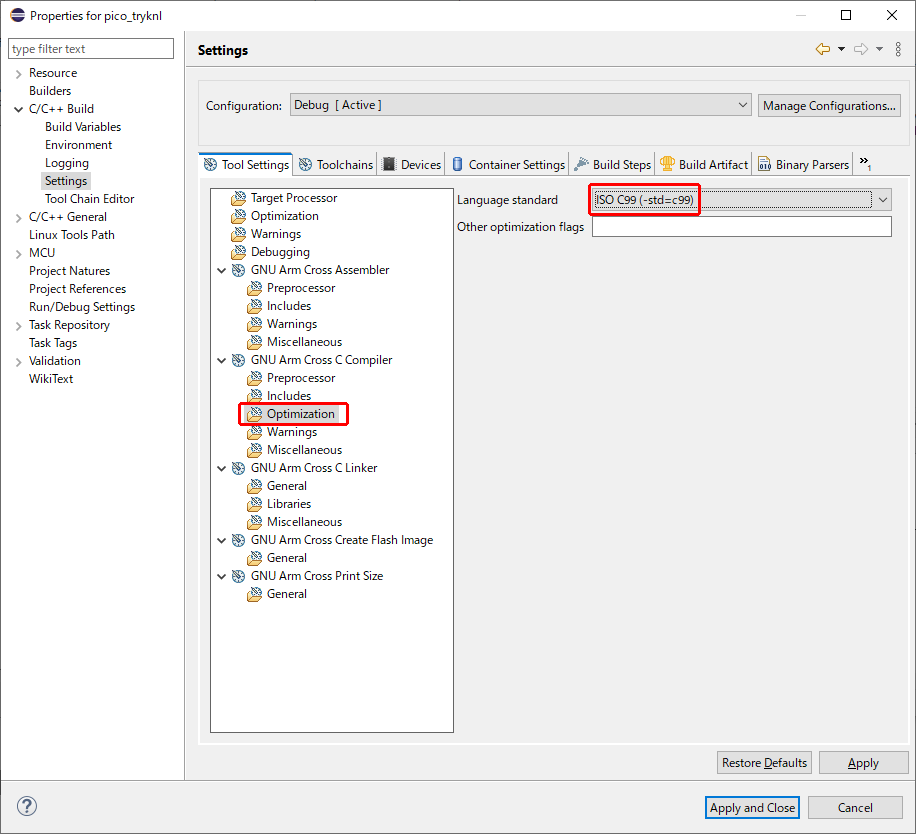Click the Target Processor settings icon
Screen dimensions: 916x834
238,198
